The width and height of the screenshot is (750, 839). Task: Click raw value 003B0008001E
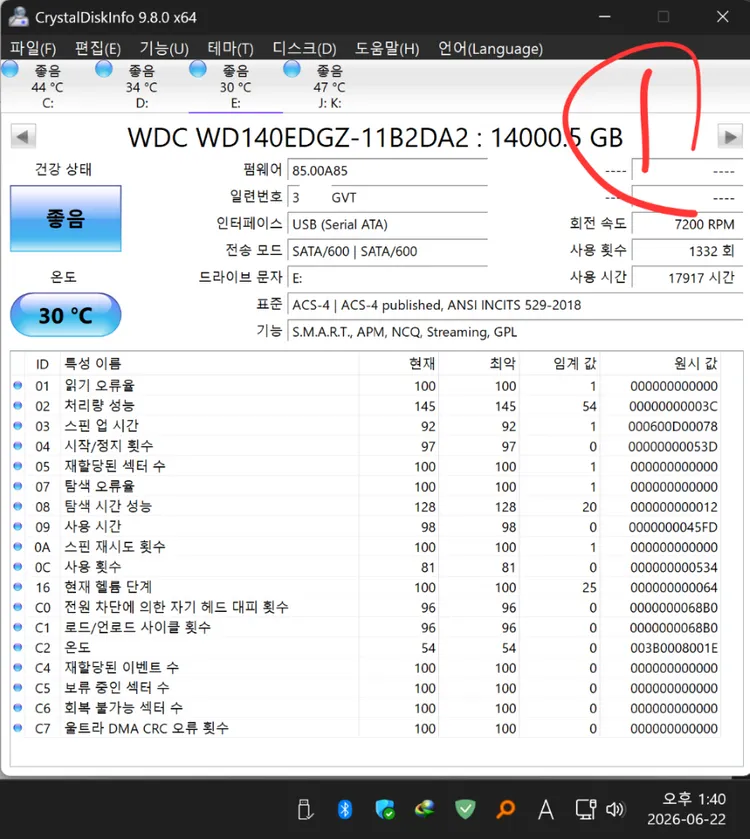pos(673,648)
